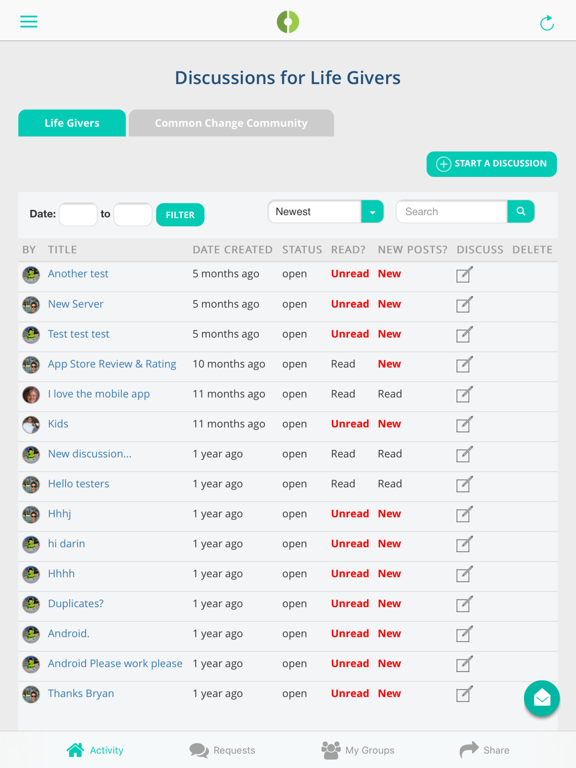Open discuss icon for Android Please work please
Viewport: 576px width, 768px height.
tap(464, 664)
